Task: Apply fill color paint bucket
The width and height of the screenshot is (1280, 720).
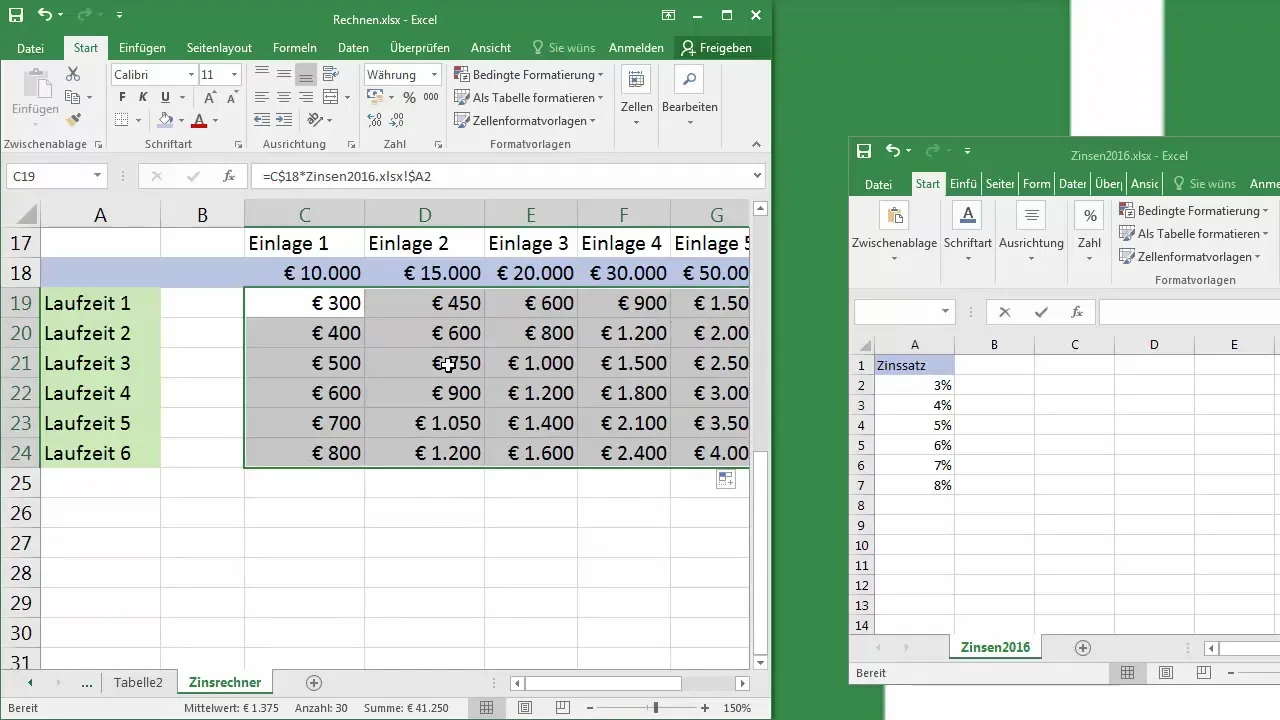Action: point(166,120)
